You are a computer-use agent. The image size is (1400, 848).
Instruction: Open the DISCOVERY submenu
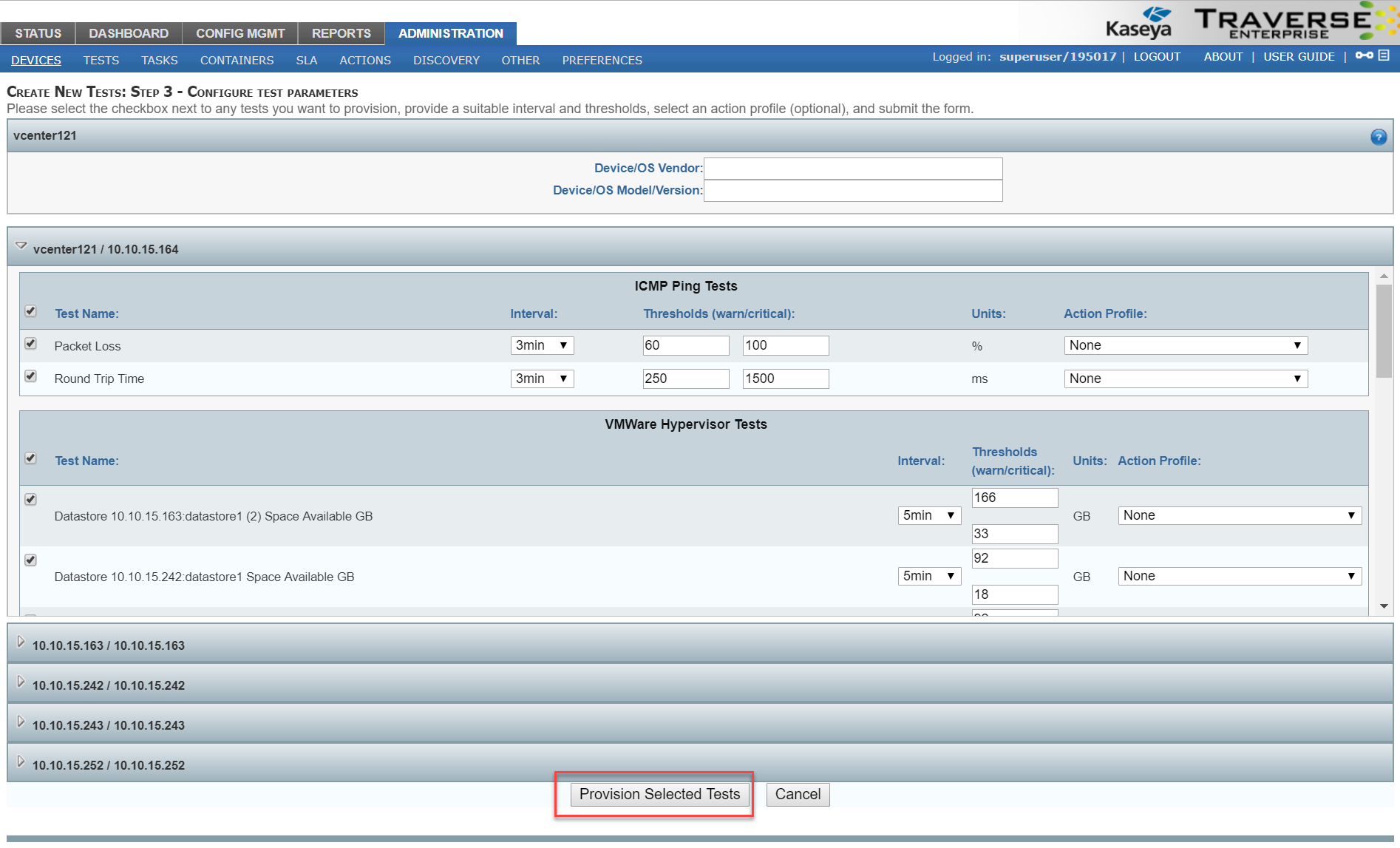446,60
